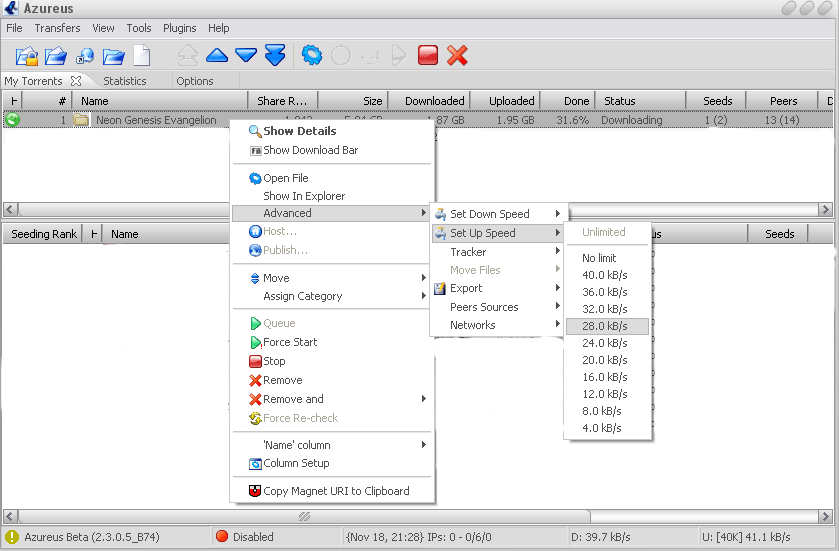Select Remove in the context menu
This screenshot has width=839, height=551.
tap(332, 380)
